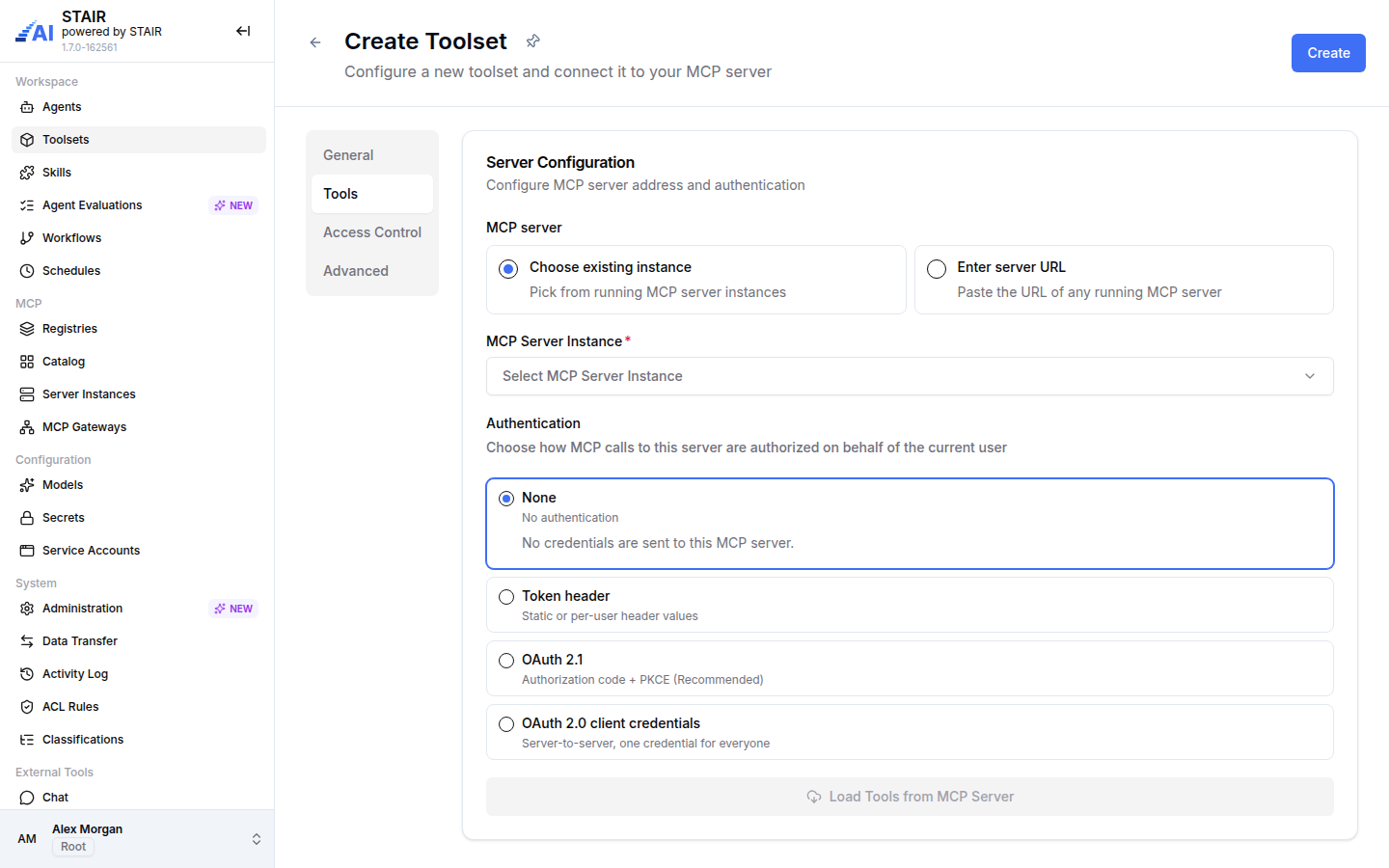Open the Data Transfer page
The image size is (1389, 868).
click(139, 641)
